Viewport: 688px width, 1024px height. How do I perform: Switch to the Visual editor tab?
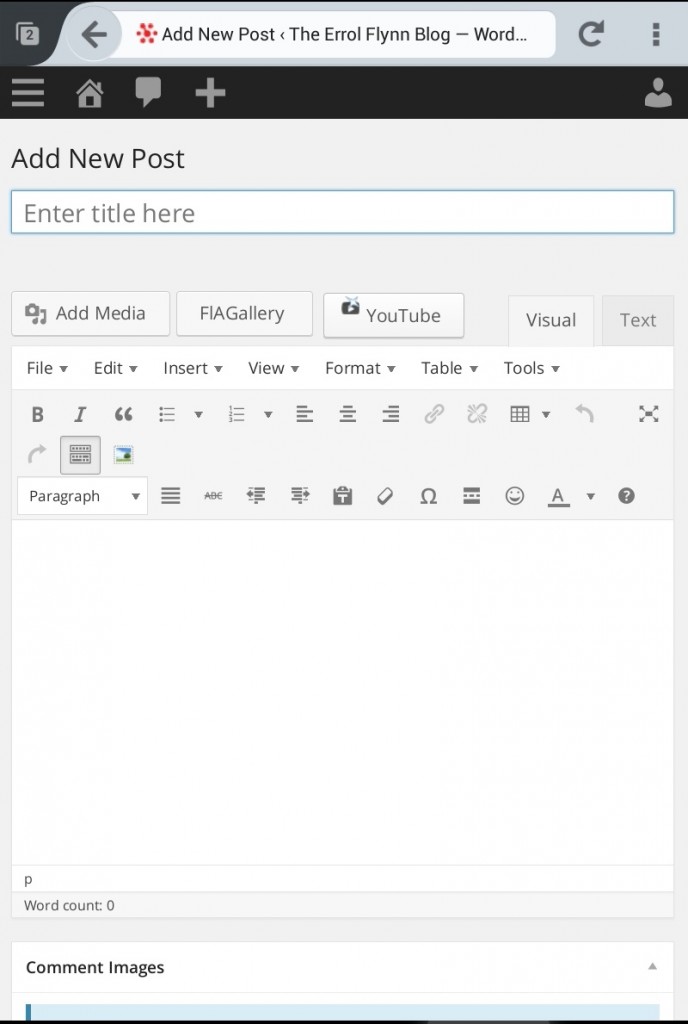(x=551, y=320)
